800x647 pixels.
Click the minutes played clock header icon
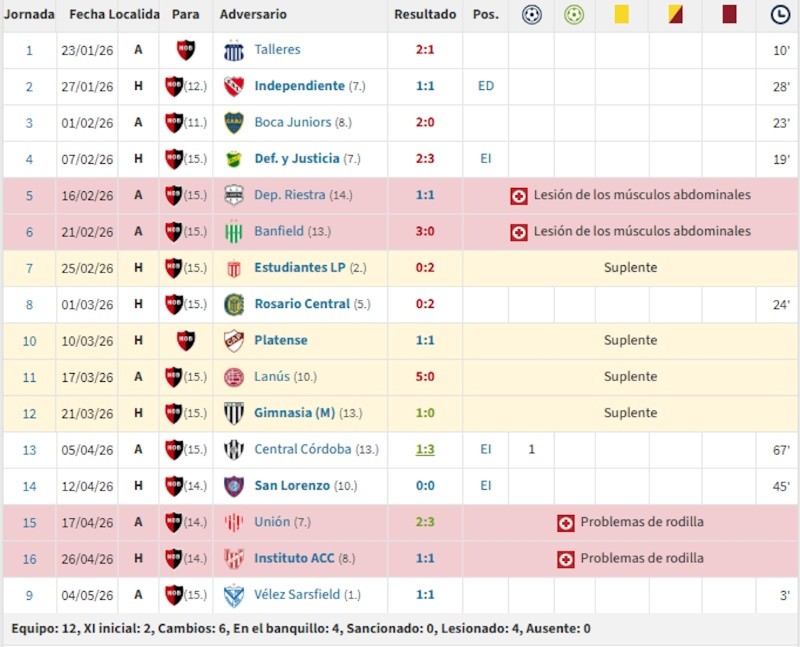point(780,14)
